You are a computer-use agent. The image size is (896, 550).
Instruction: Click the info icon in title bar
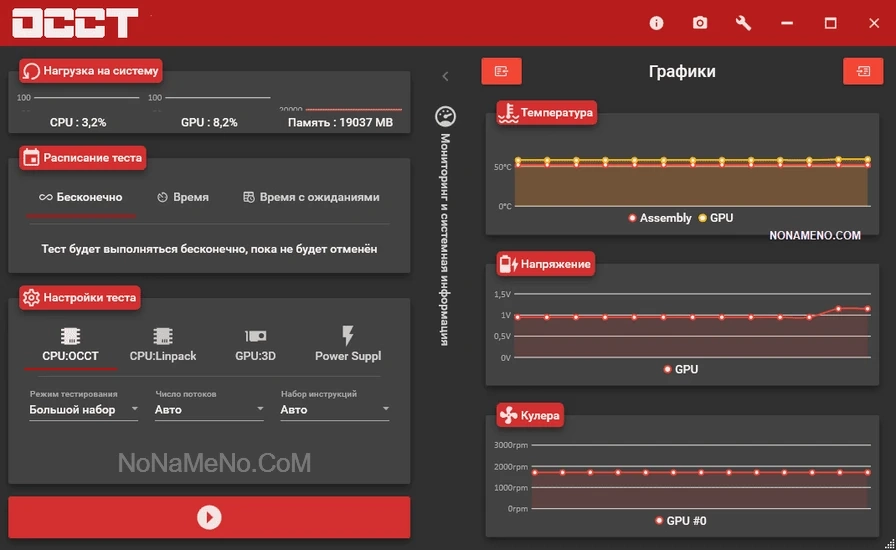(x=656, y=23)
